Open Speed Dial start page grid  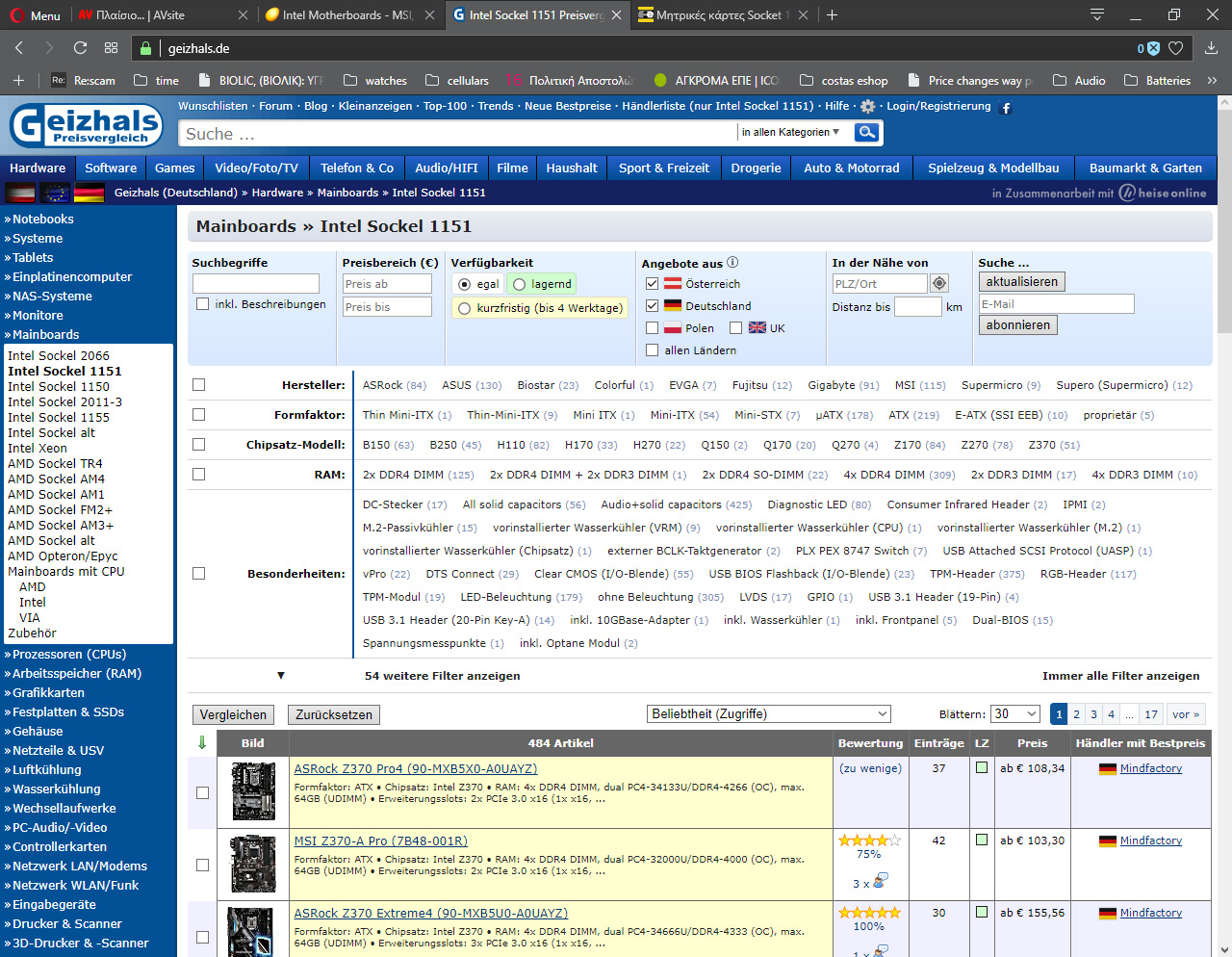(x=111, y=48)
